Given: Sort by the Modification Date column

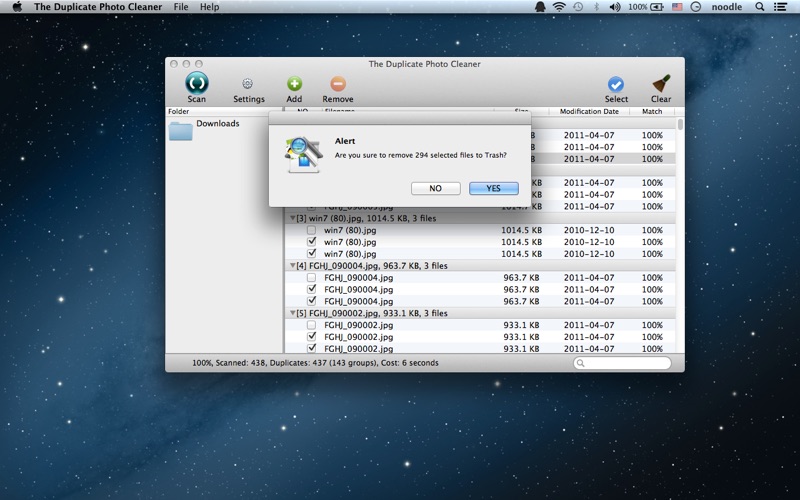Looking at the screenshot, I should click(x=589, y=111).
